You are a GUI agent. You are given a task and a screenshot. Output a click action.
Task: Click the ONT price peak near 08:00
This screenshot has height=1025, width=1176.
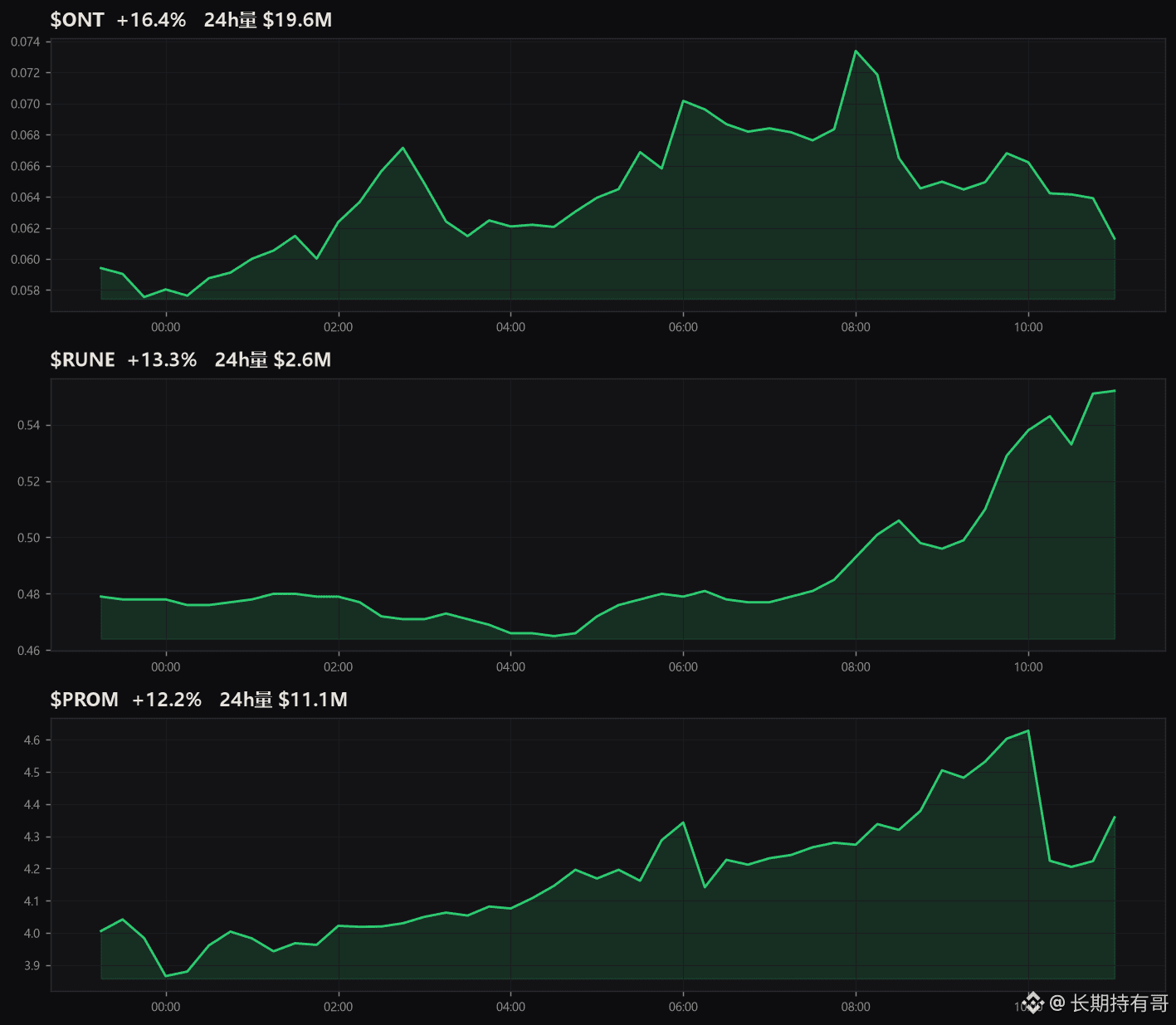(x=856, y=51)
